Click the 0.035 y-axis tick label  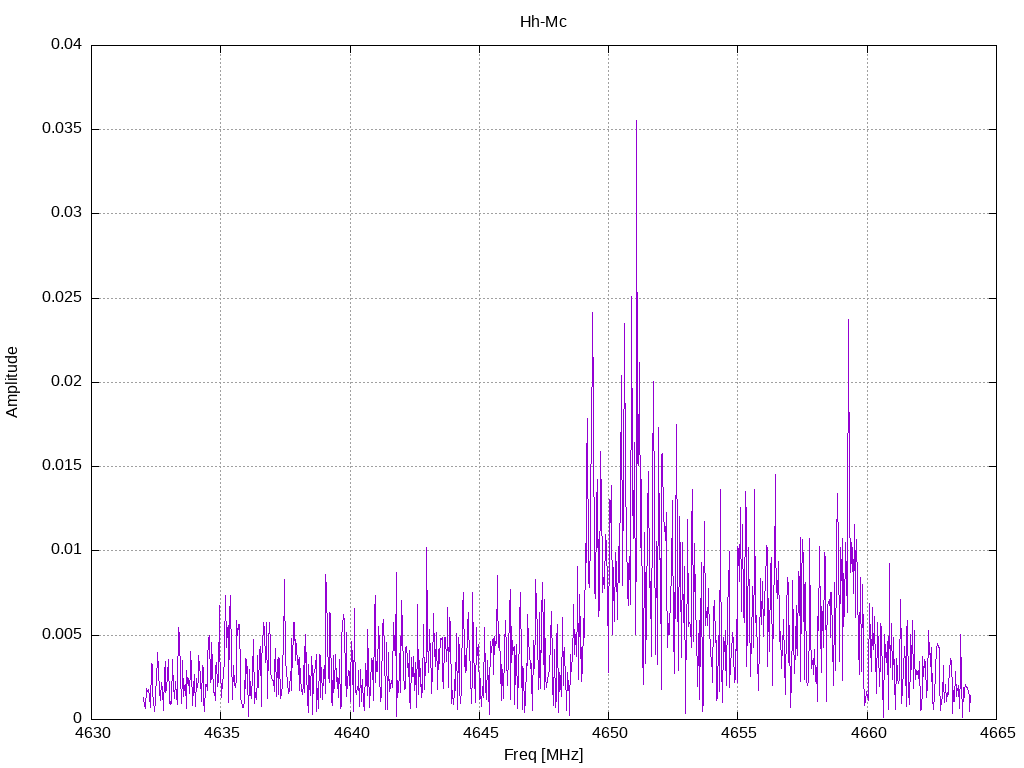tap(63, 129)
